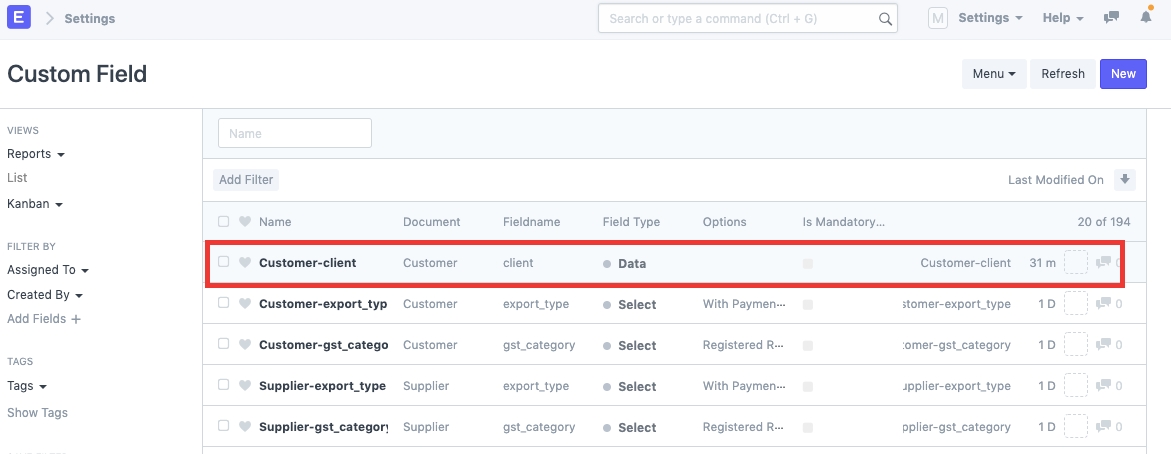The image size is (1171, 454).
Task: Toggle sort direction arrow next to Last Modified On
Action: click(1125, 180)
